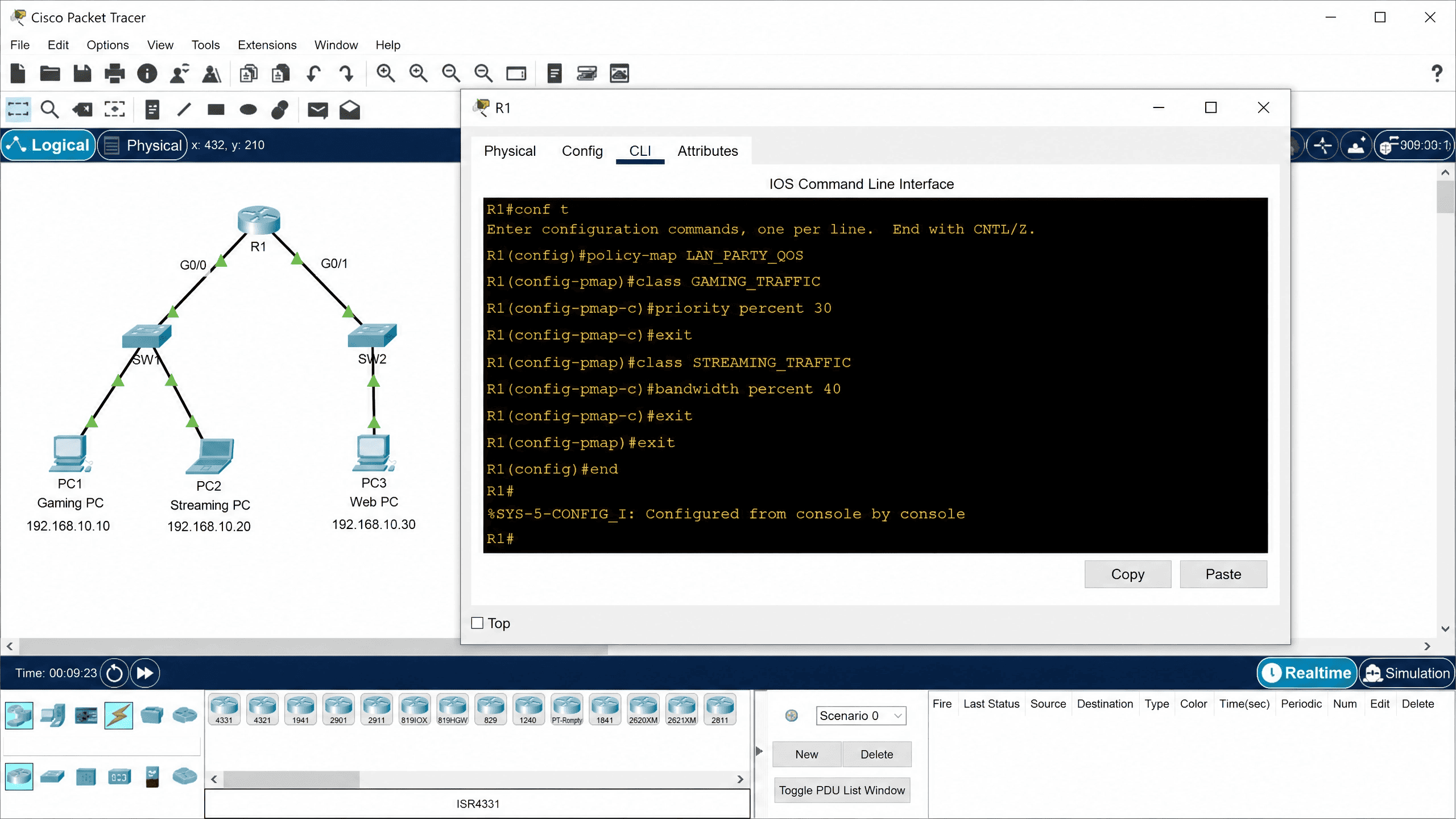Screen dimensions: 1456x819
Task: Open the help question mark icon
Action: tap(1437, 73)
